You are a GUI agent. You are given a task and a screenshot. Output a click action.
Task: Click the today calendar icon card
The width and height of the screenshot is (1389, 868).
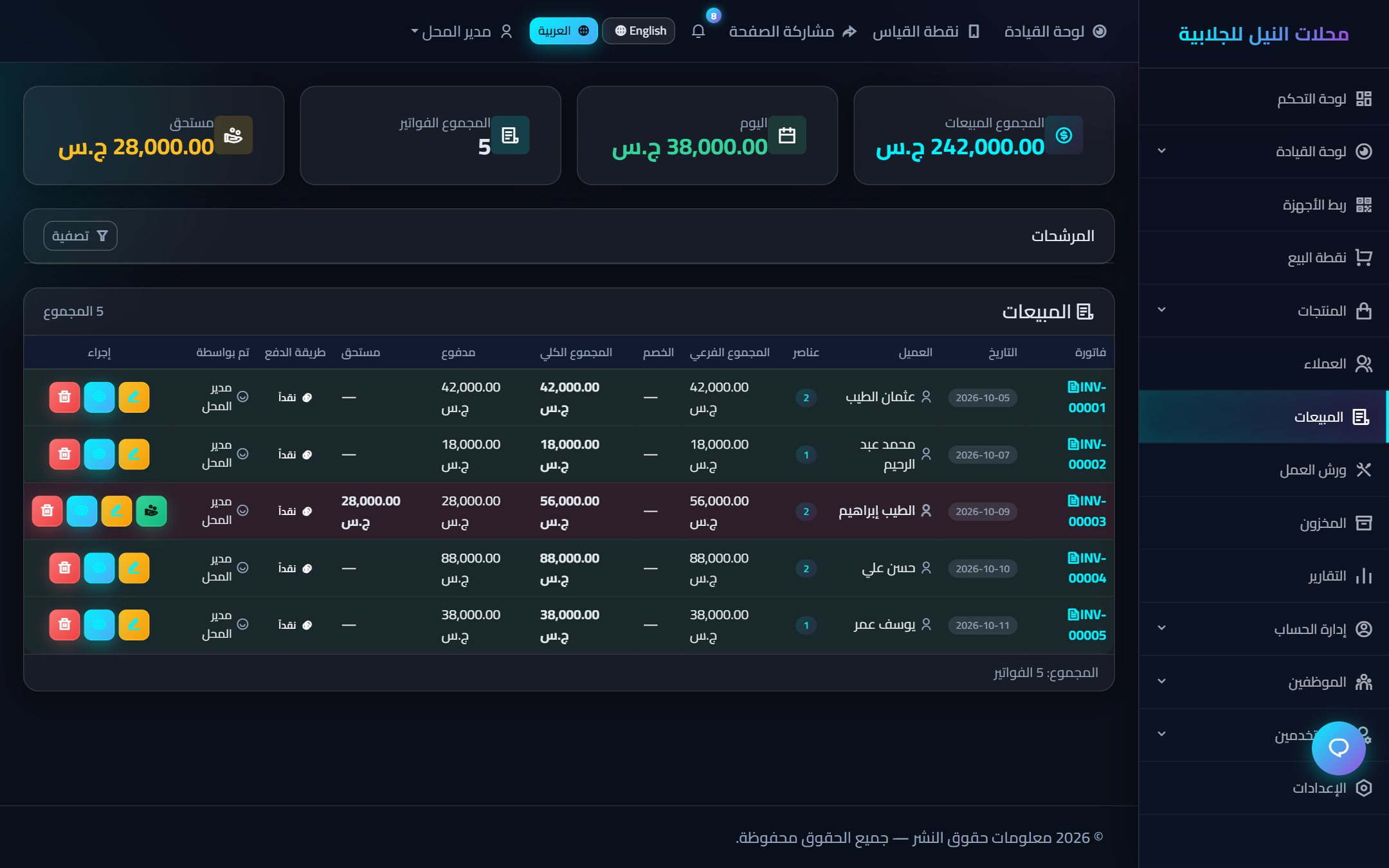pos(787,135)
